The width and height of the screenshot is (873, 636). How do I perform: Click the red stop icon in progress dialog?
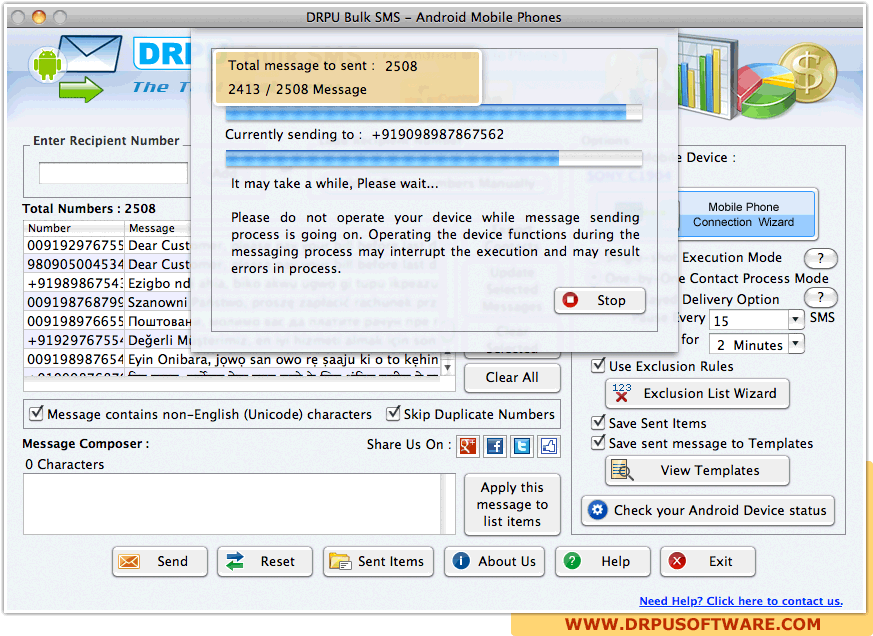coord(570,300)
